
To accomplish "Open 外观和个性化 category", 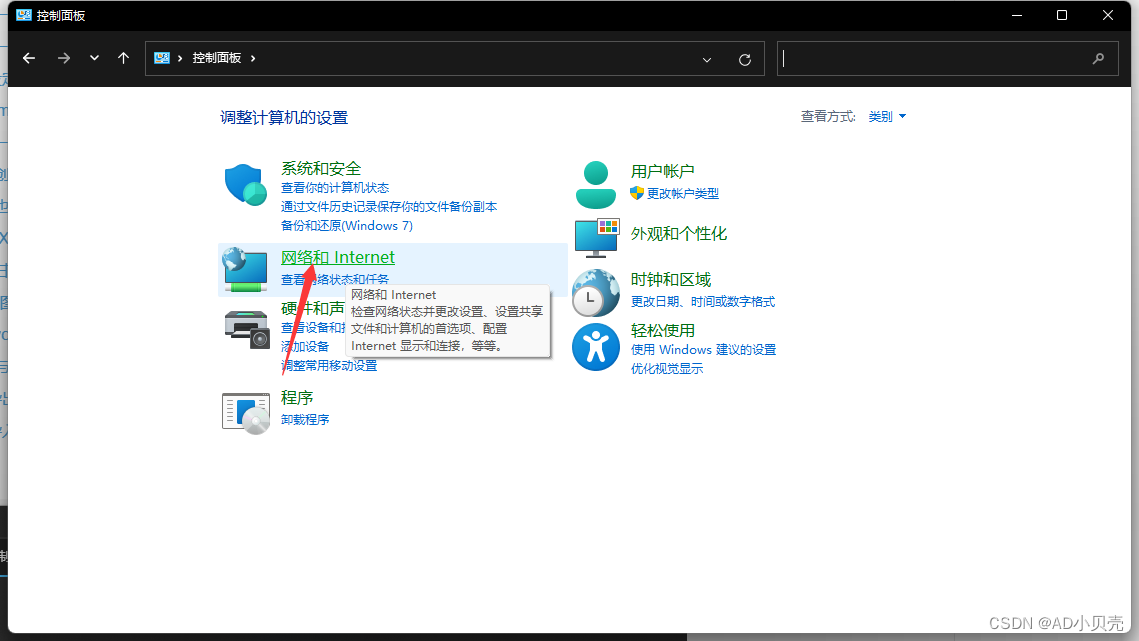I will coord(678,233).
